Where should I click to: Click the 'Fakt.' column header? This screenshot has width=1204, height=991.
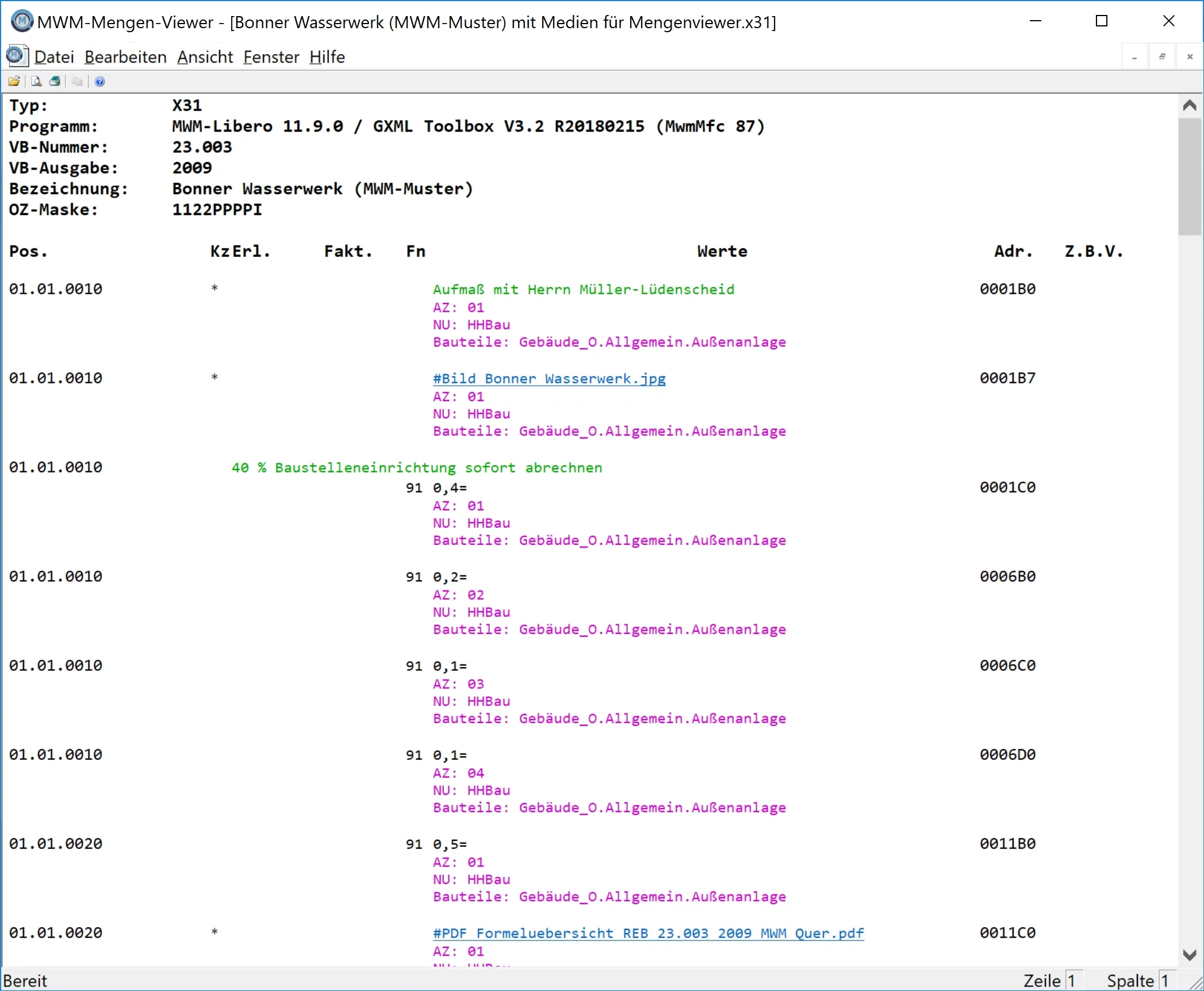coord(348,251)
